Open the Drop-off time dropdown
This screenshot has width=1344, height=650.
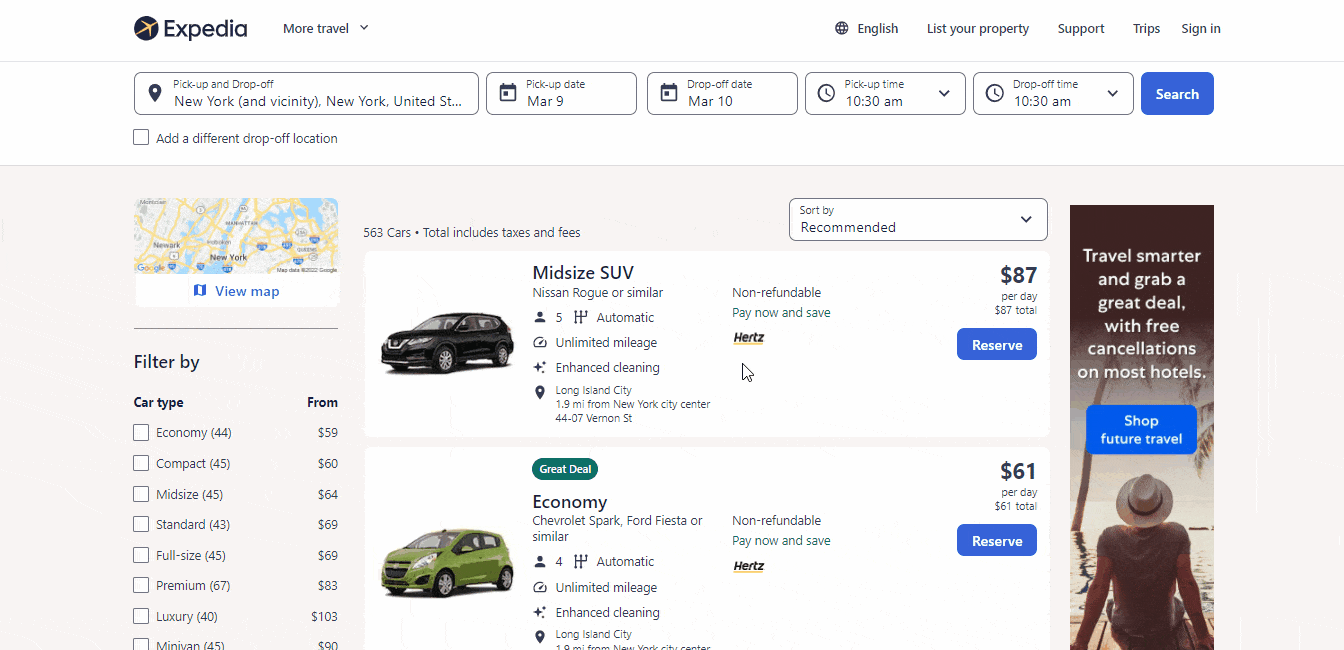[x=1053, y=93]
